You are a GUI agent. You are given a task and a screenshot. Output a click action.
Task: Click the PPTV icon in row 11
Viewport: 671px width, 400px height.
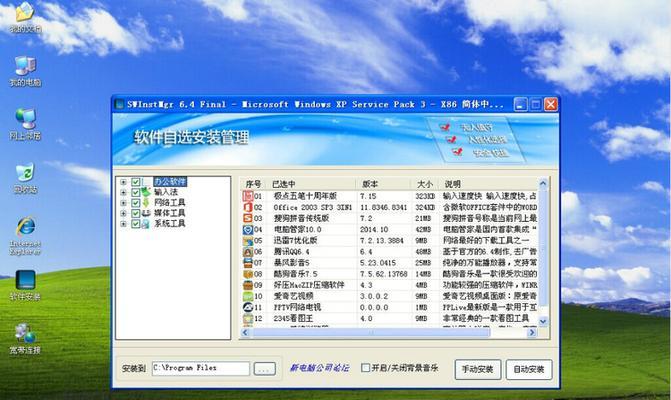click(248, 307)
